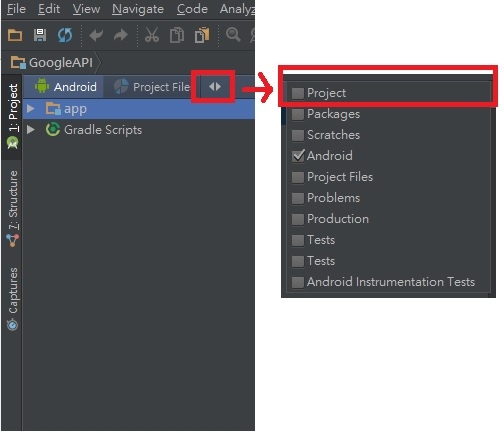
Task: Switch to the Project Files tab
Action: point(152,87)
